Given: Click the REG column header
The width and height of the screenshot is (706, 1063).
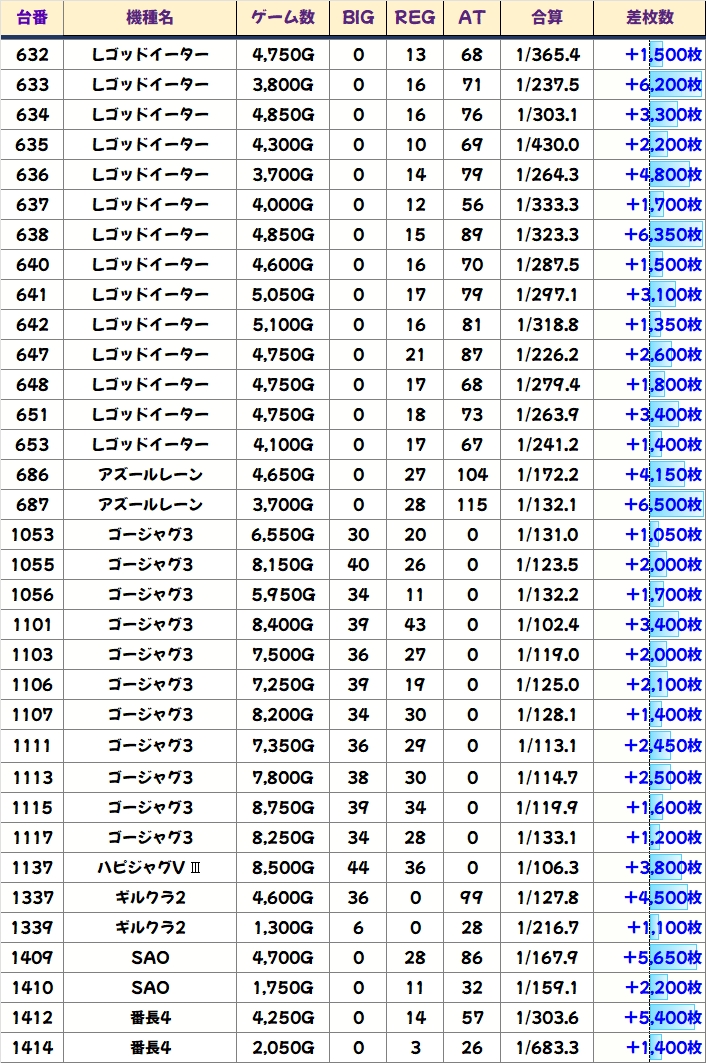Looking at the screenshot, I should pos(415,18).
